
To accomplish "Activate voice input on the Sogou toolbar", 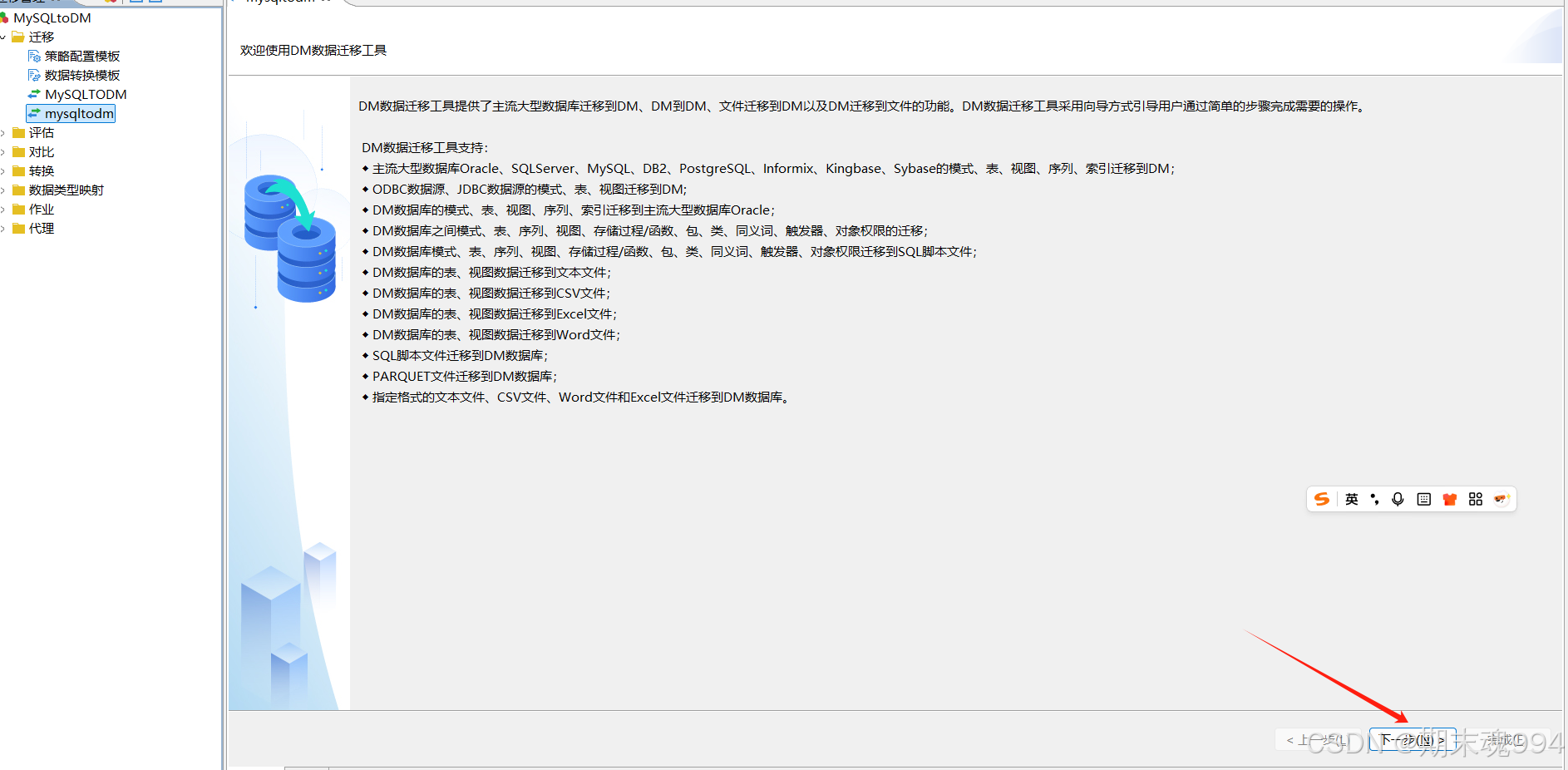I will tap(1398, 499).
